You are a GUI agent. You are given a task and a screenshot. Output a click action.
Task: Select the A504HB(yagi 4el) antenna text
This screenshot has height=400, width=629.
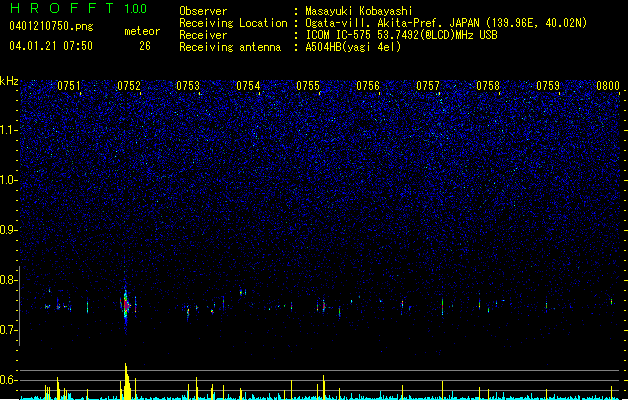tap(353, 47)
